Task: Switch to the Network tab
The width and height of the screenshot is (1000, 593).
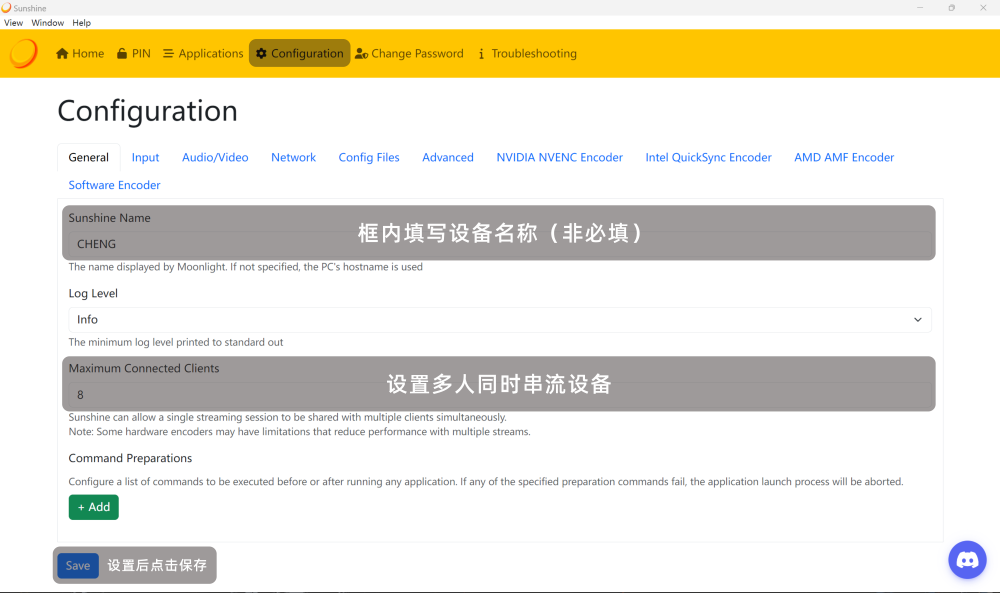Action: pyautogui.click(x=293, y=157)
